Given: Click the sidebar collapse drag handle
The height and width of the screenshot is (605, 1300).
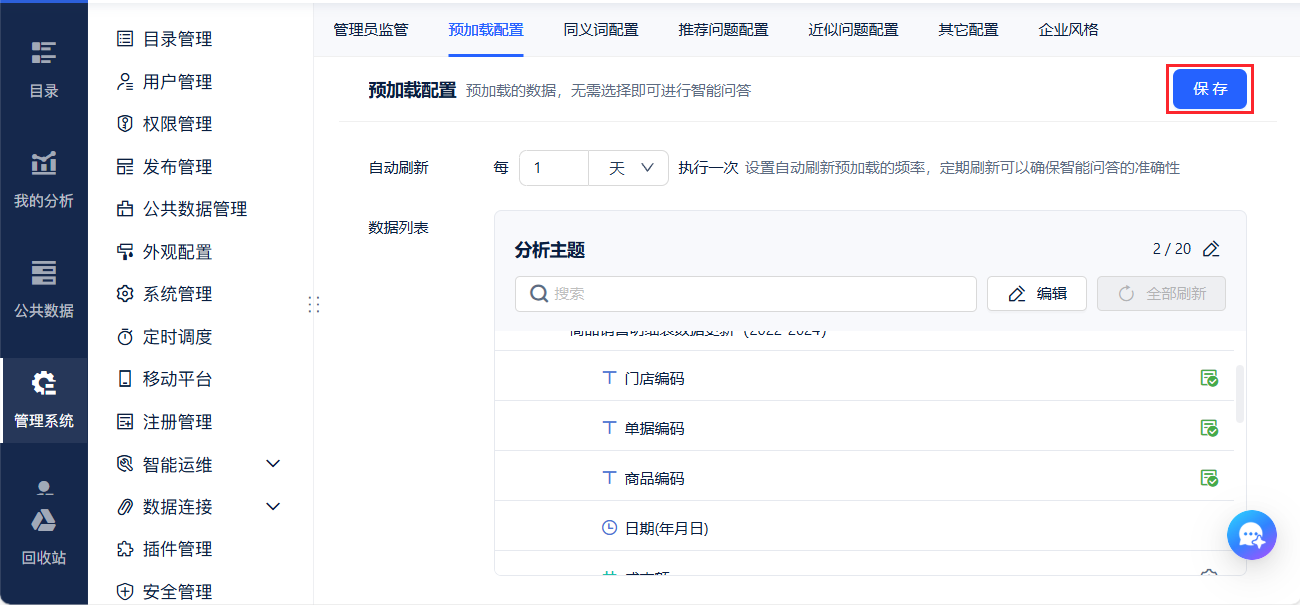Looking at the screenshot, I should pos(314,304).
